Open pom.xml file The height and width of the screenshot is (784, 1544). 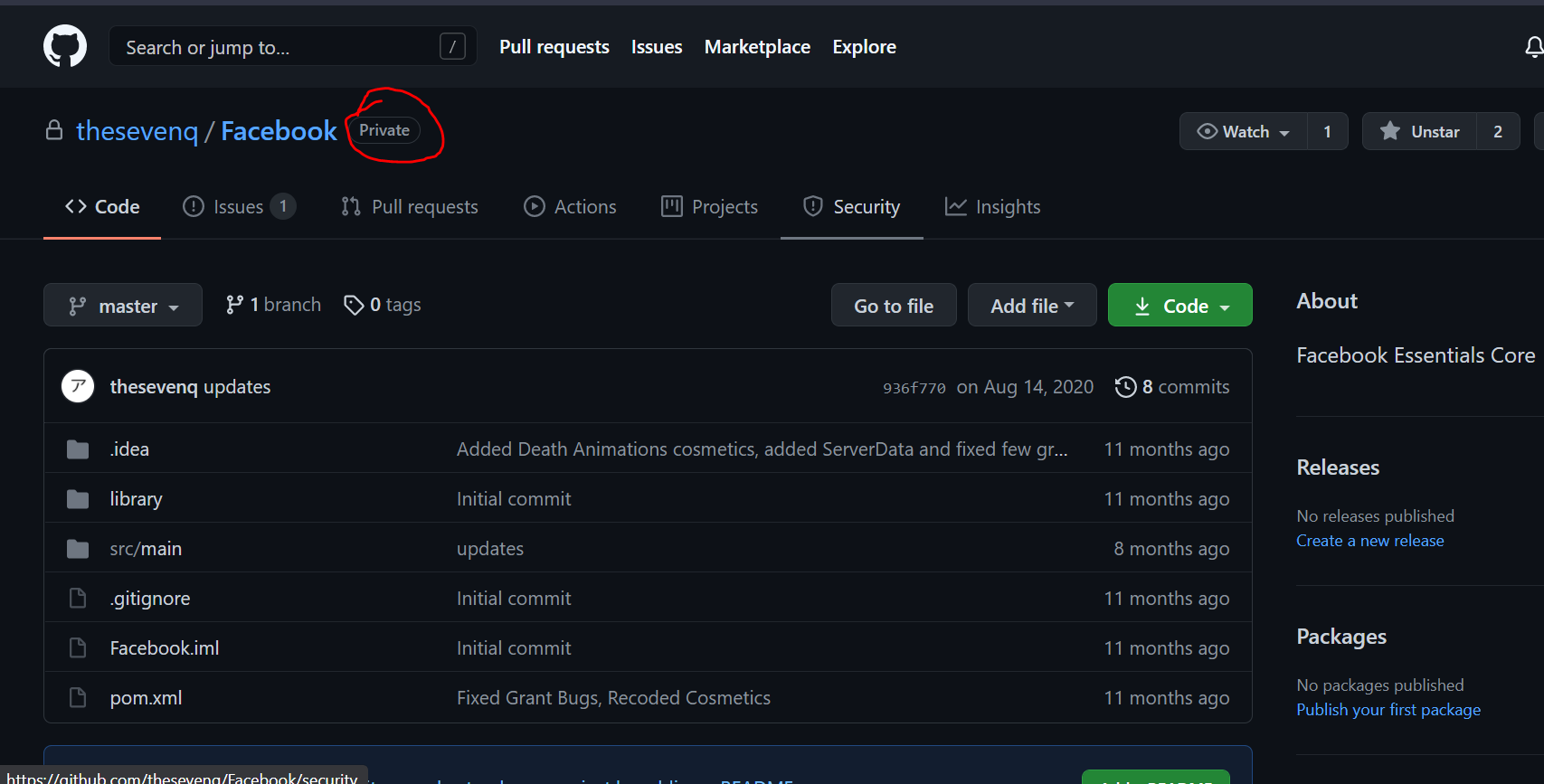[146, 698]
